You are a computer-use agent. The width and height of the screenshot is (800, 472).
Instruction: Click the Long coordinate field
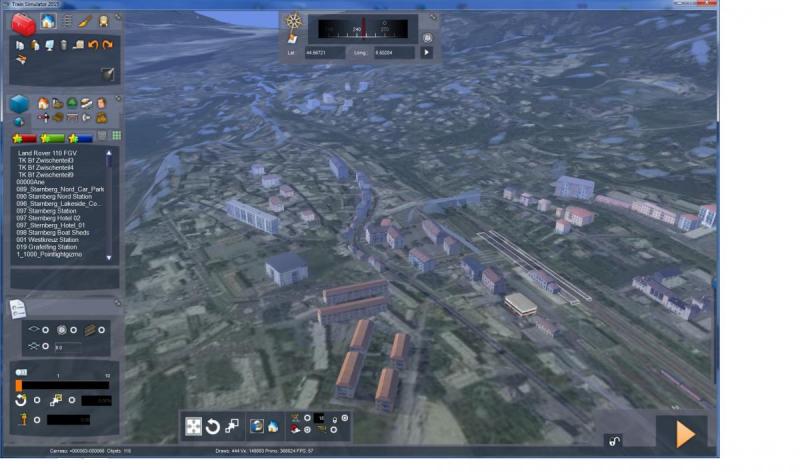coord(394,53)
